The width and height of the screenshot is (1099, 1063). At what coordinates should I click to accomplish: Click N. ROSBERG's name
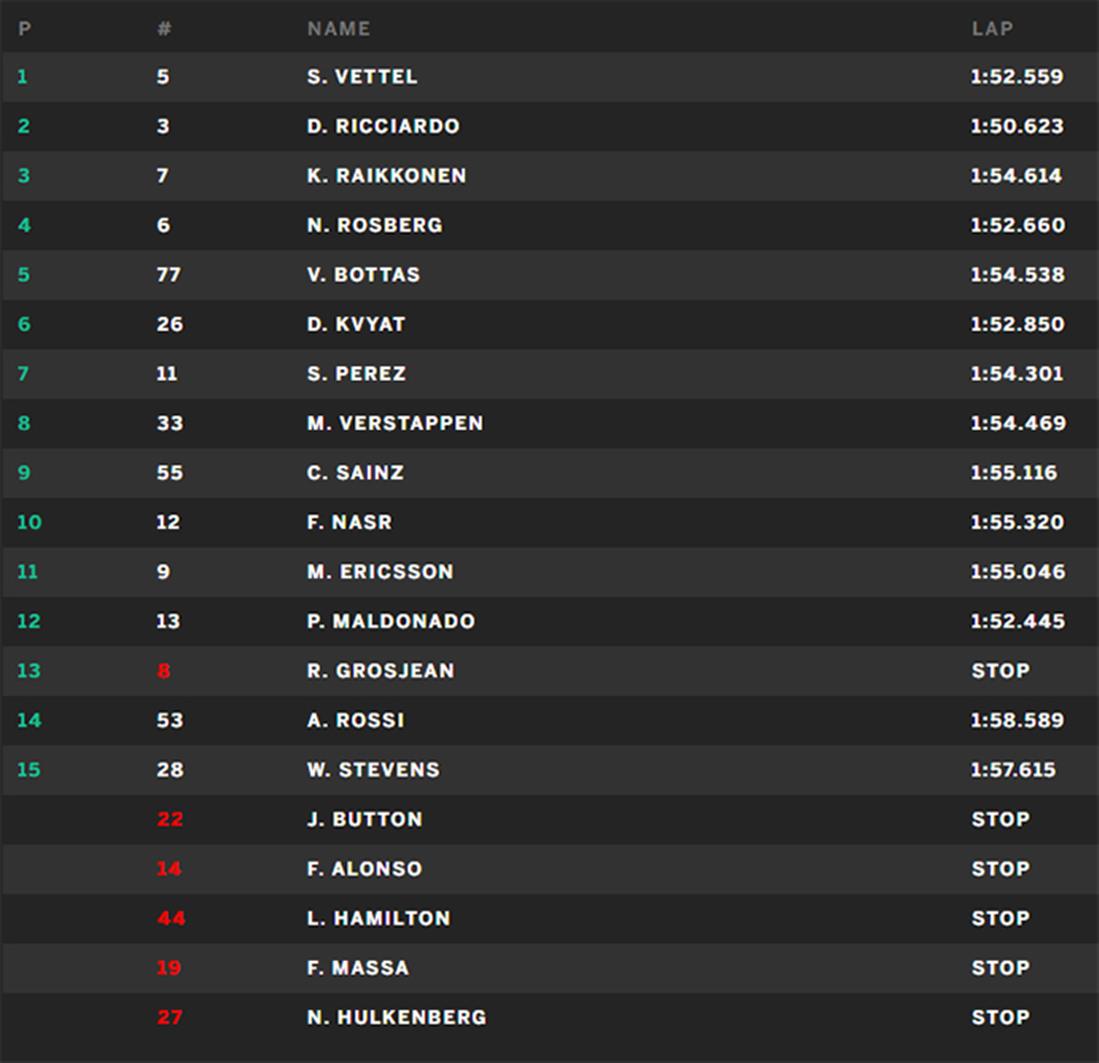pos(374,225)
